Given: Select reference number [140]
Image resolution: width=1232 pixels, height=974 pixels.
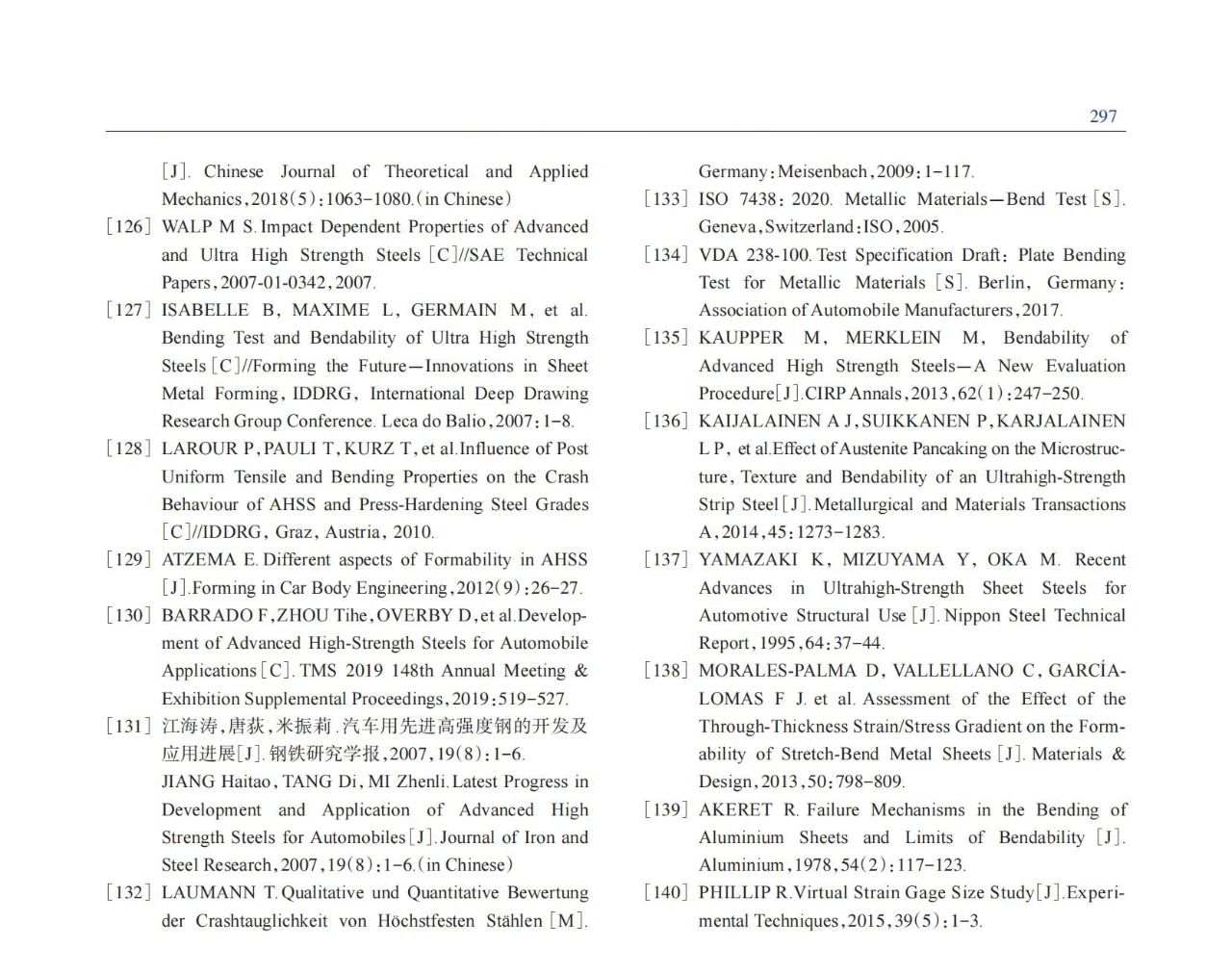Looking at the screenshot, I should pyautogui.click(x=666, y=893).
